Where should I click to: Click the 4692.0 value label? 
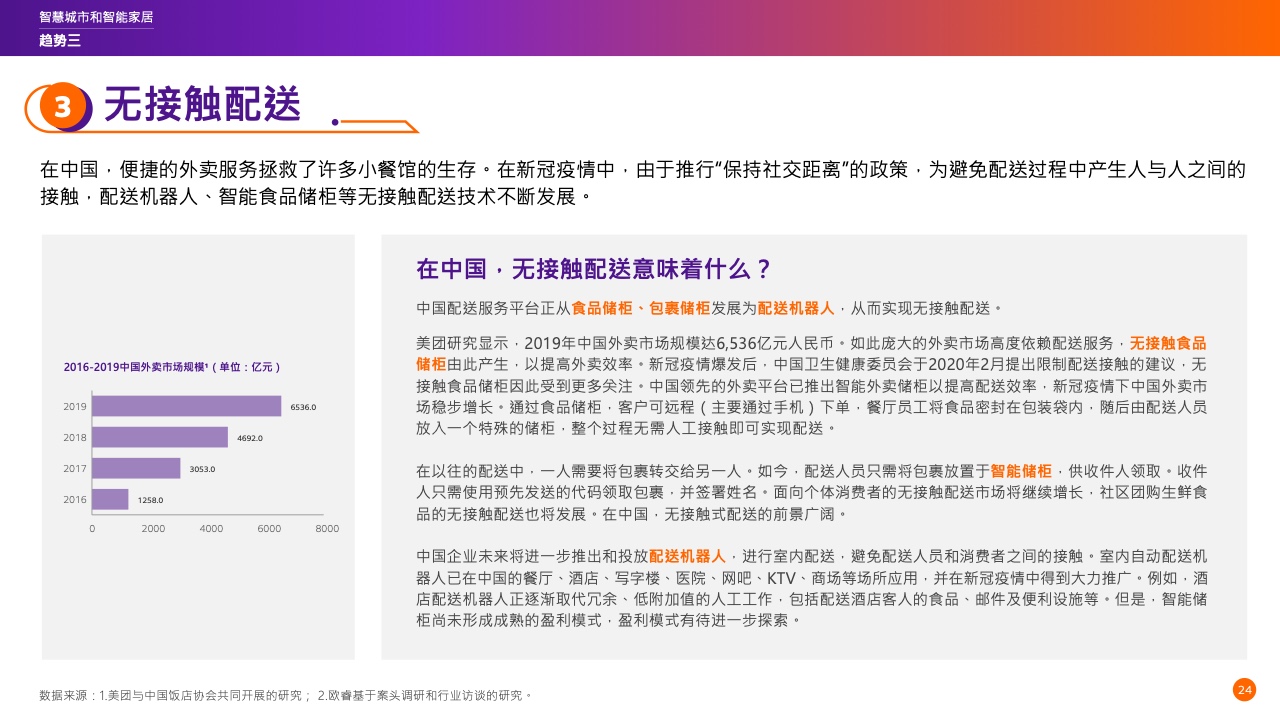pyautogui.click(x=250, y=438)
